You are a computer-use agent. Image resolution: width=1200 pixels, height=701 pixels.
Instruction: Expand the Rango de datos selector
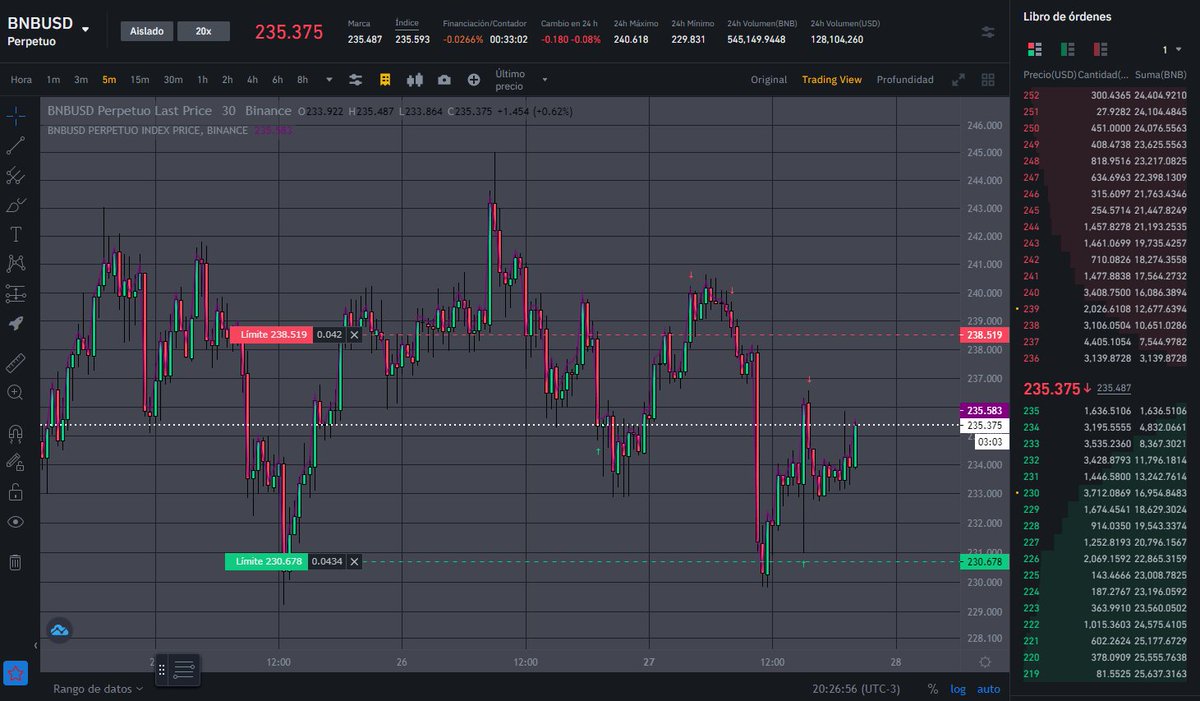point(97,688)
